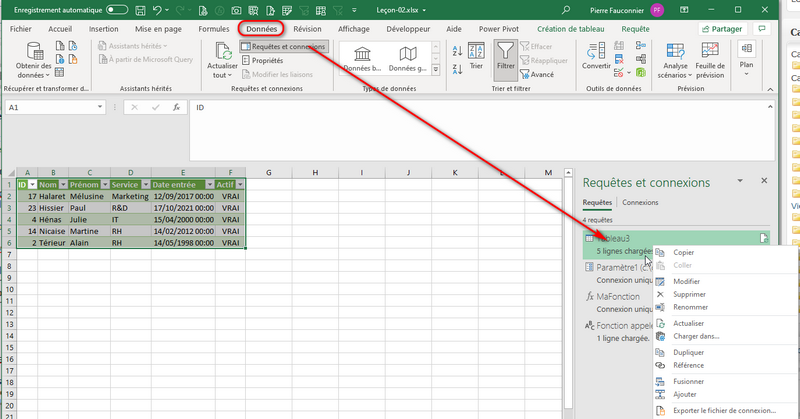Select the Données ribbon tab
This screenshot has height=419, width=800.
[x=261, y=29]
